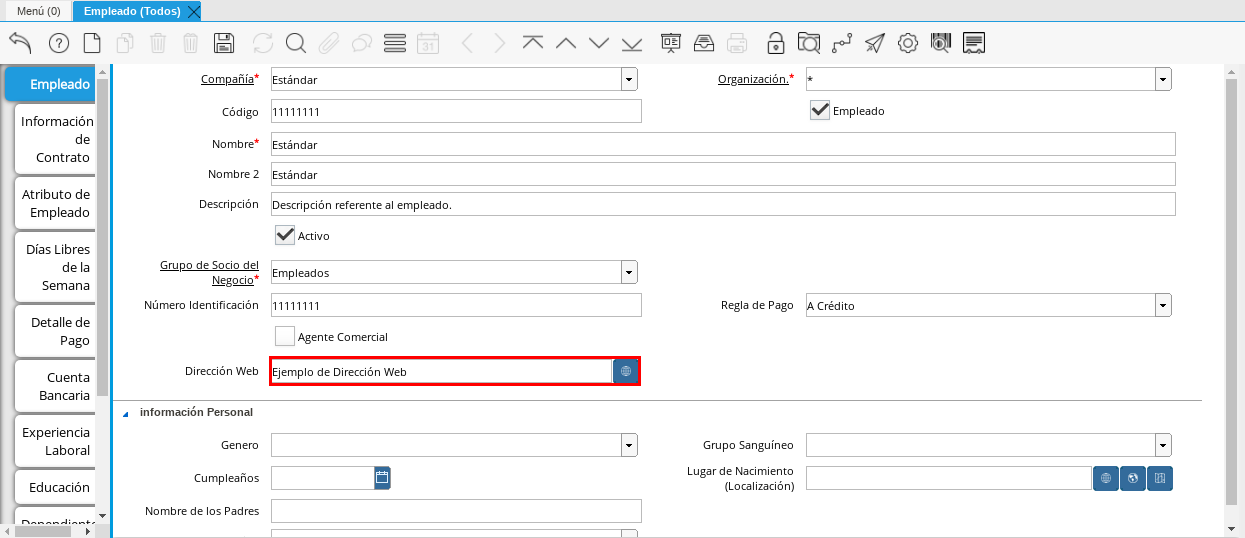Open the Experiencia Laboral tab
The height and width of the screenshot is (538, 1245).
tap(56, 441)
